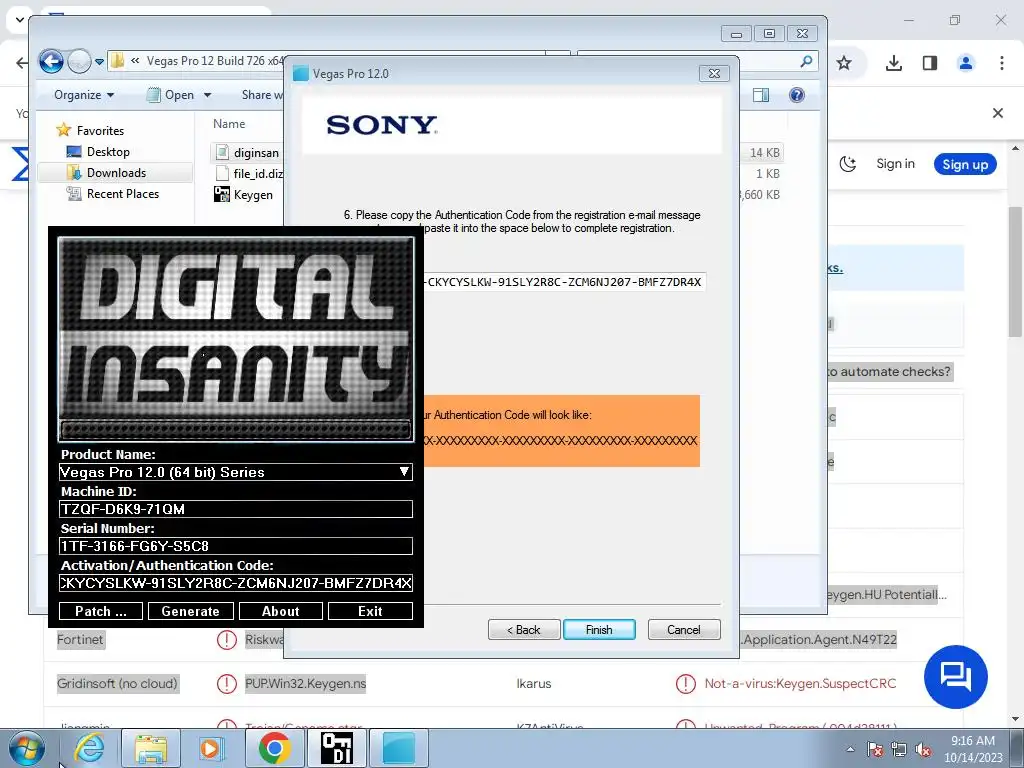Click the Serial Number field in keygen

click(236, 546)
